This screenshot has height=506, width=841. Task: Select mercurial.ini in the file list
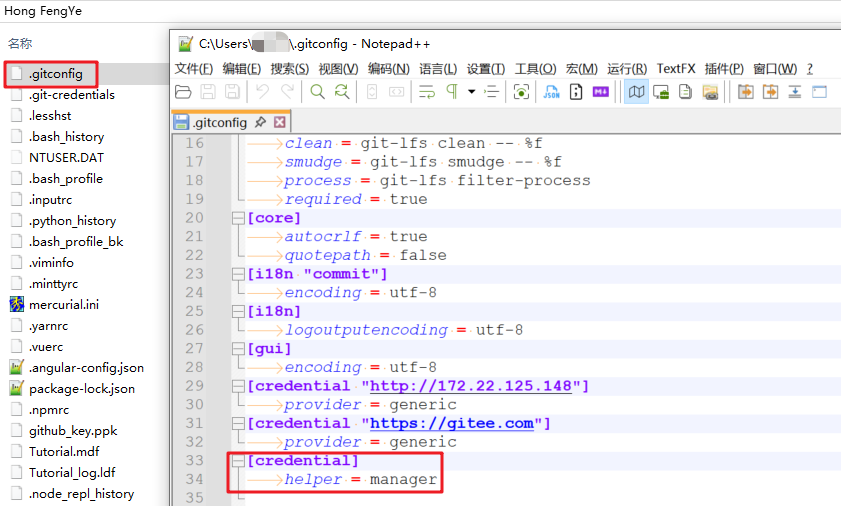pos(64,304)
